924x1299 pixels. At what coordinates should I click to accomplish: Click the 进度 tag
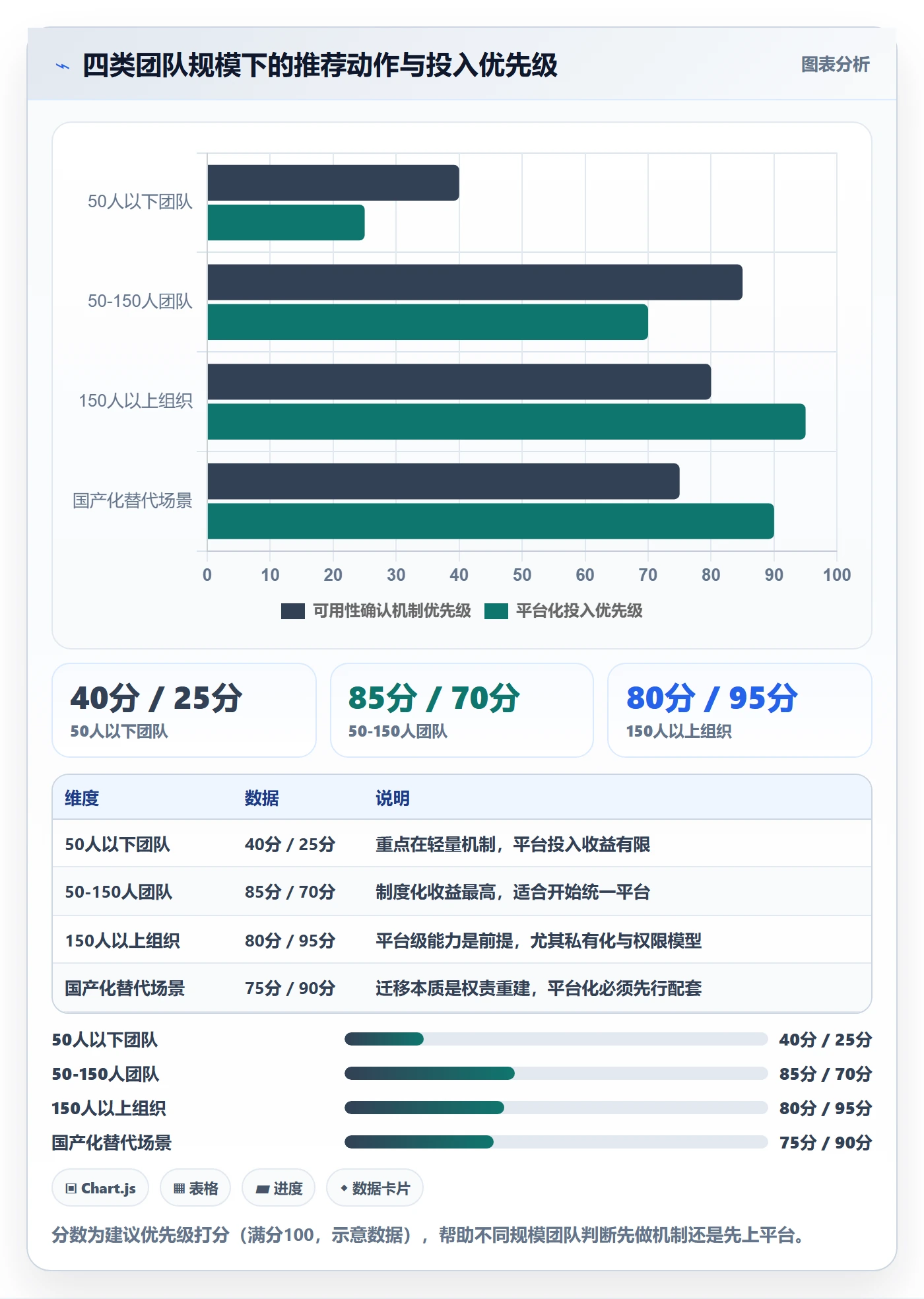[279, 1188]
